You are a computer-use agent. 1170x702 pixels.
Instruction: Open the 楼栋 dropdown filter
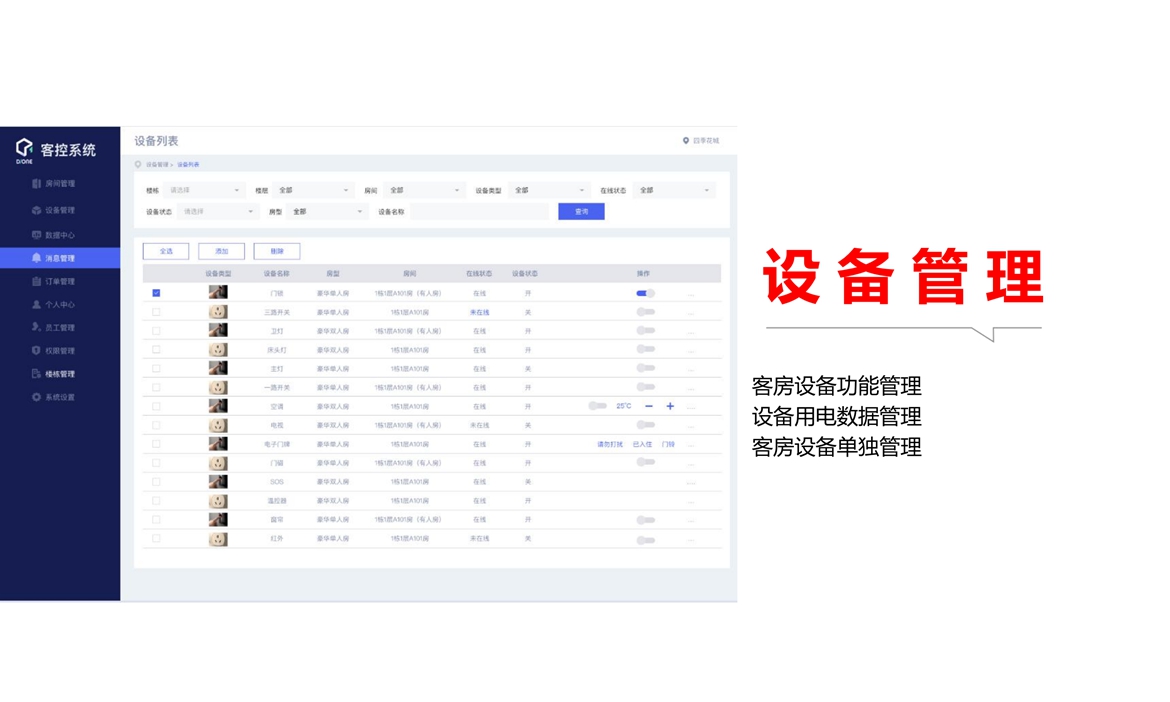click(x=205, y=190)
